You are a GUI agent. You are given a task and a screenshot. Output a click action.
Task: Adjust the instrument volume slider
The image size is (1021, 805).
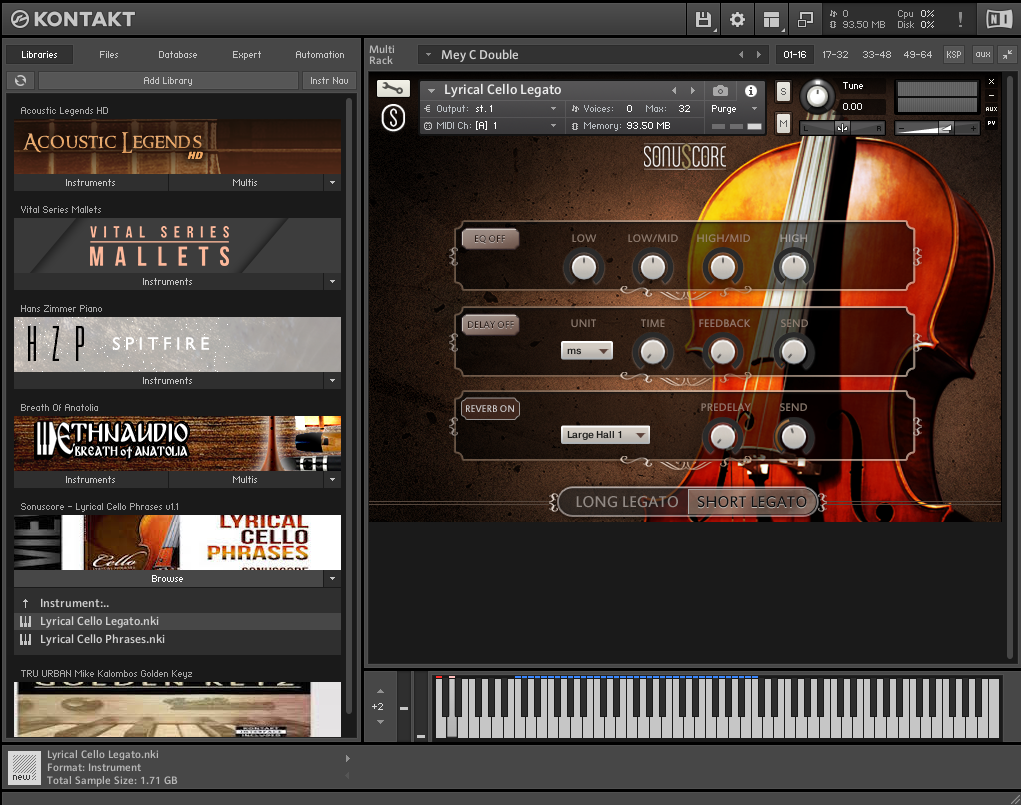(x=936, y=128)
